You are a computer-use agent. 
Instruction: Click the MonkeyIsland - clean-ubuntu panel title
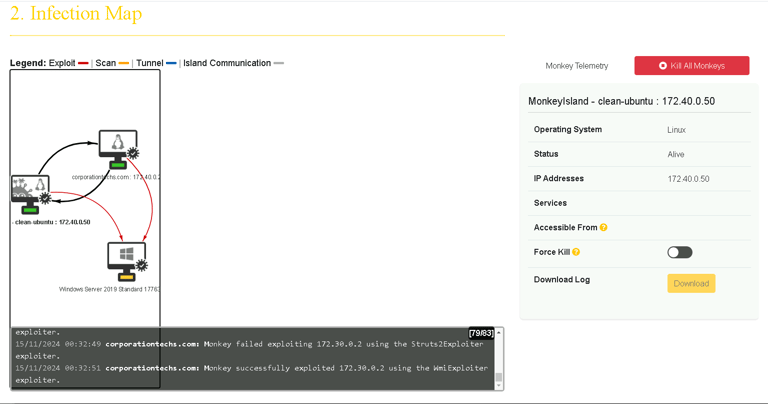coord(622,101)
